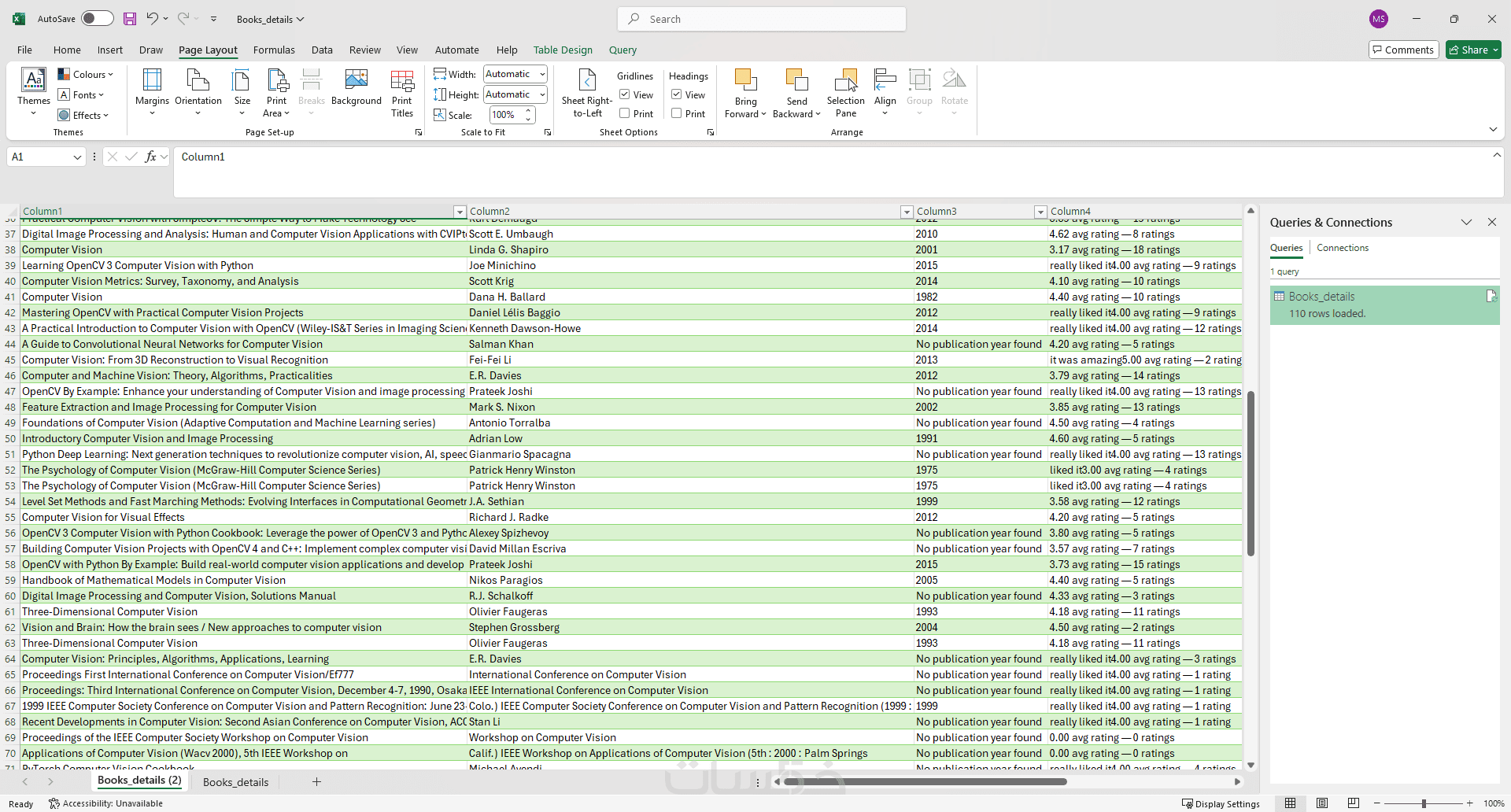This screenshot has height=812, width=1511.
Task: Select the Books_details query entry
Action: click(x=1384, y=304)
